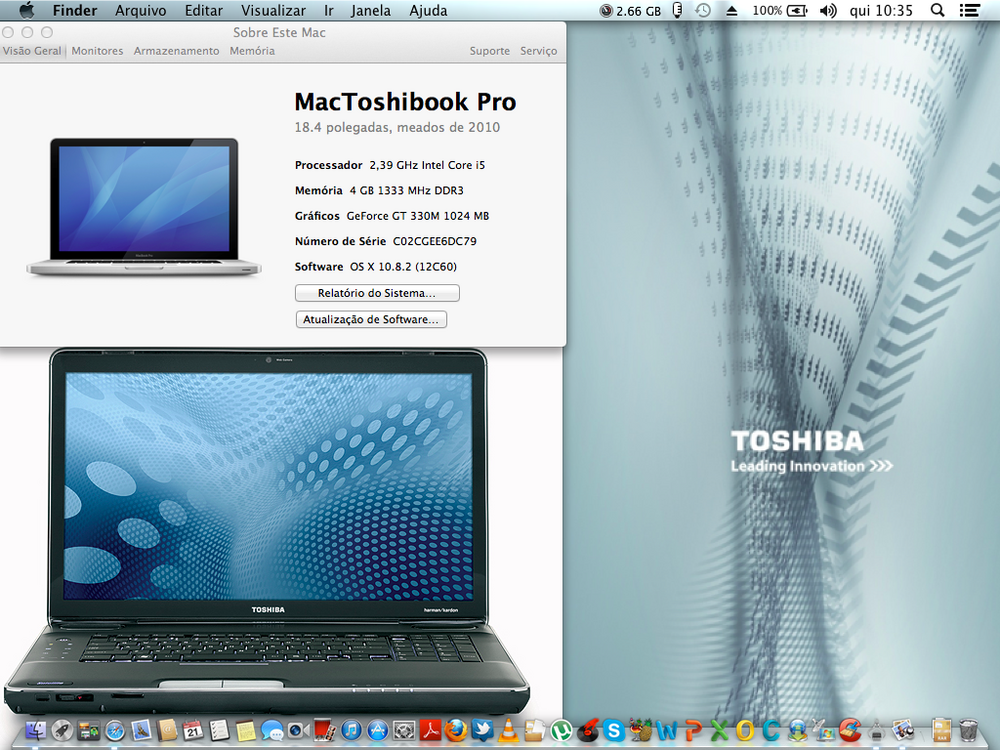Click the Spotlight search magnifier icon

937,11
